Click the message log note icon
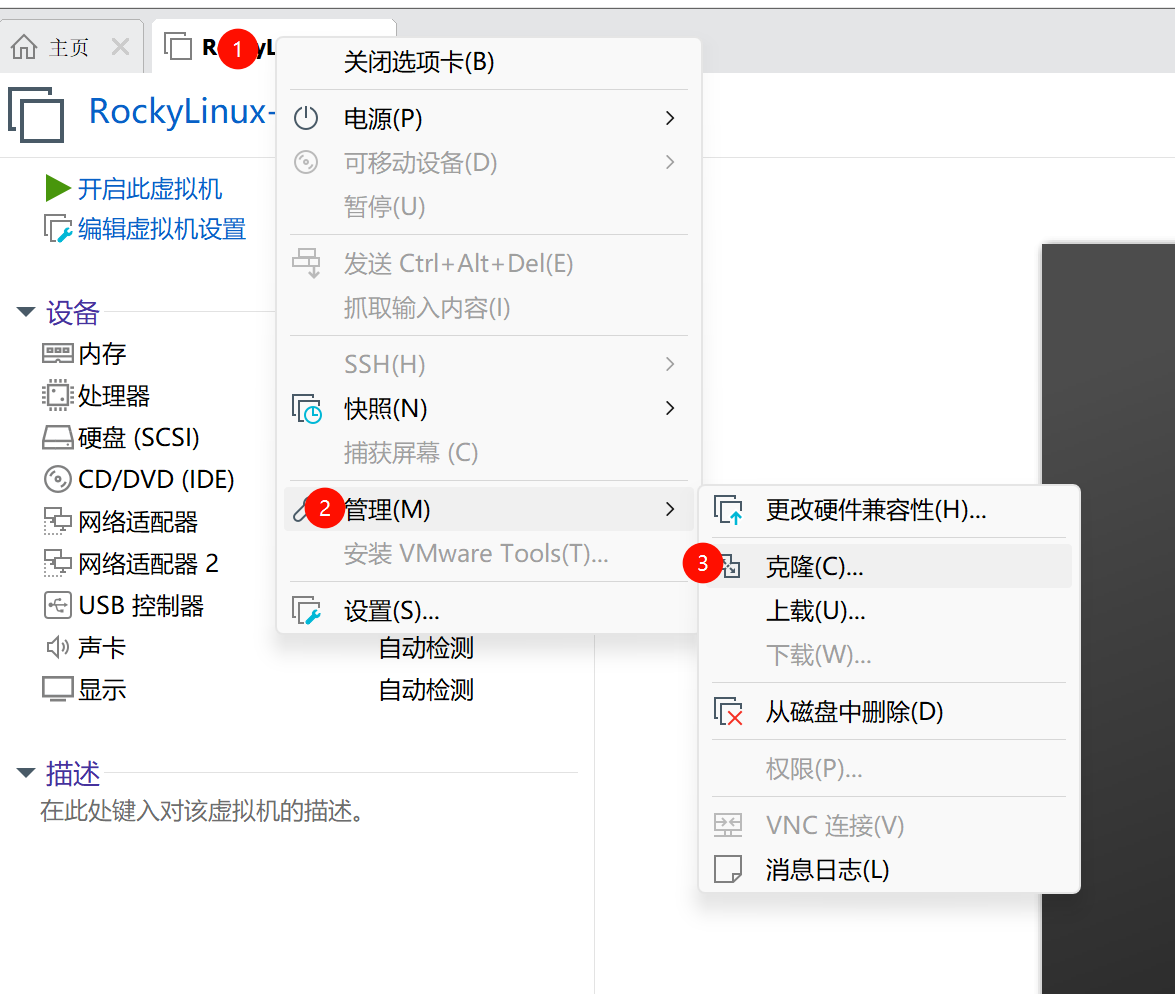This screenshot has width=1175, height=994. click(728, 870)
